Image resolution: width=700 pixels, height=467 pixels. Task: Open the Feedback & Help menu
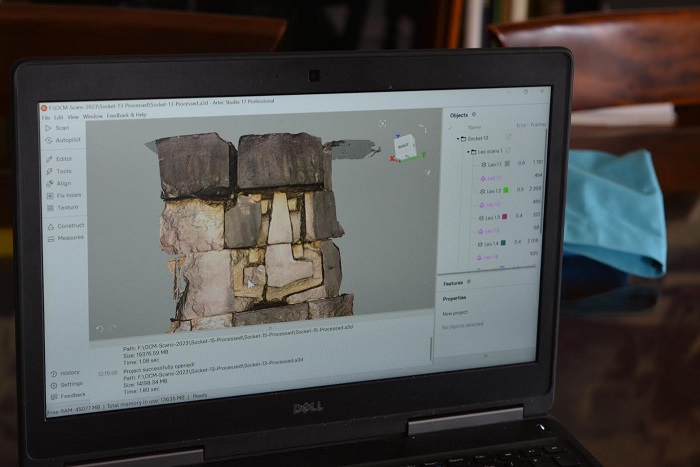pyautogui.click(x=125, y=116)
